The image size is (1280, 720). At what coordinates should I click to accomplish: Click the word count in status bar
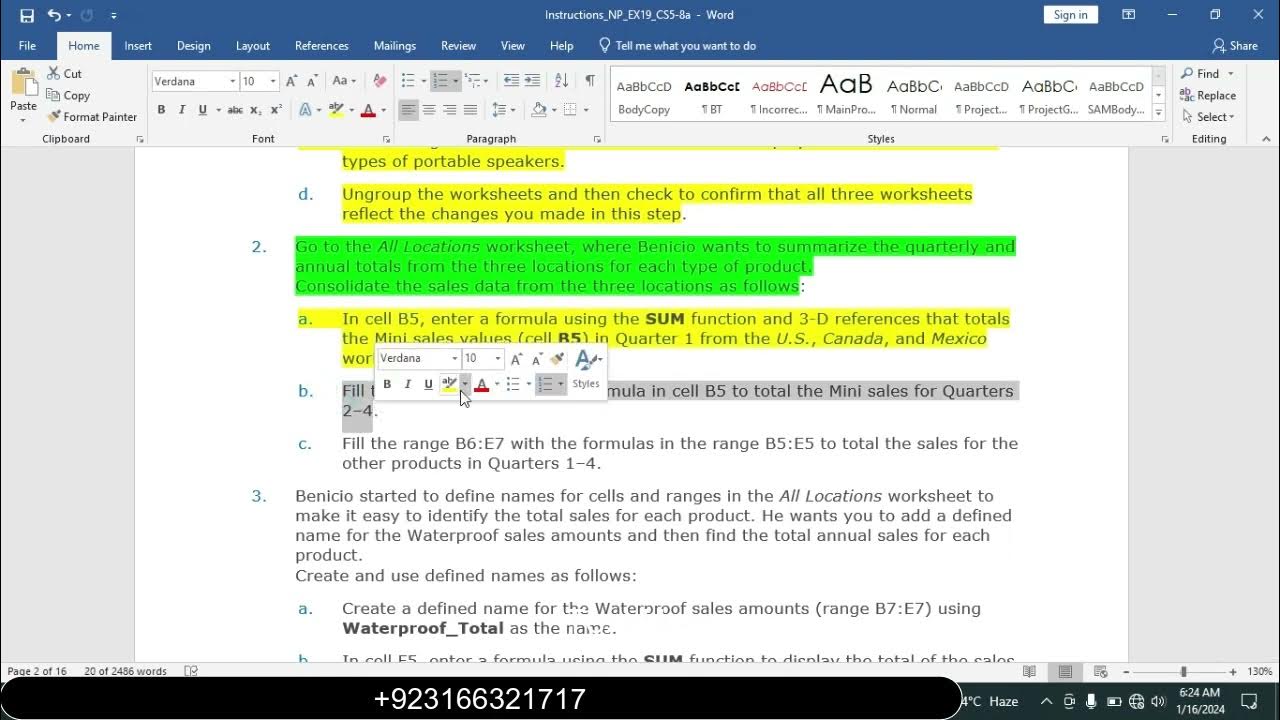point(125,672)
